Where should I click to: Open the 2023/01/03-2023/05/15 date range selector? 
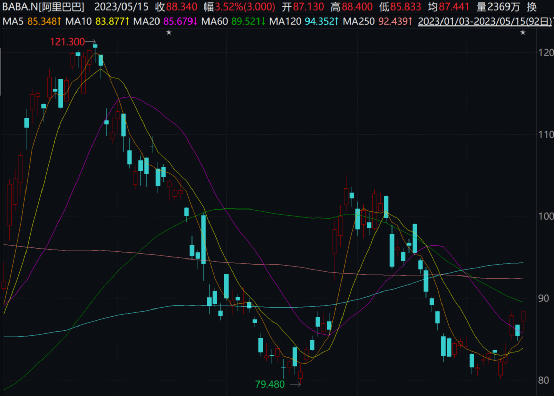click(x=484, y=22)
